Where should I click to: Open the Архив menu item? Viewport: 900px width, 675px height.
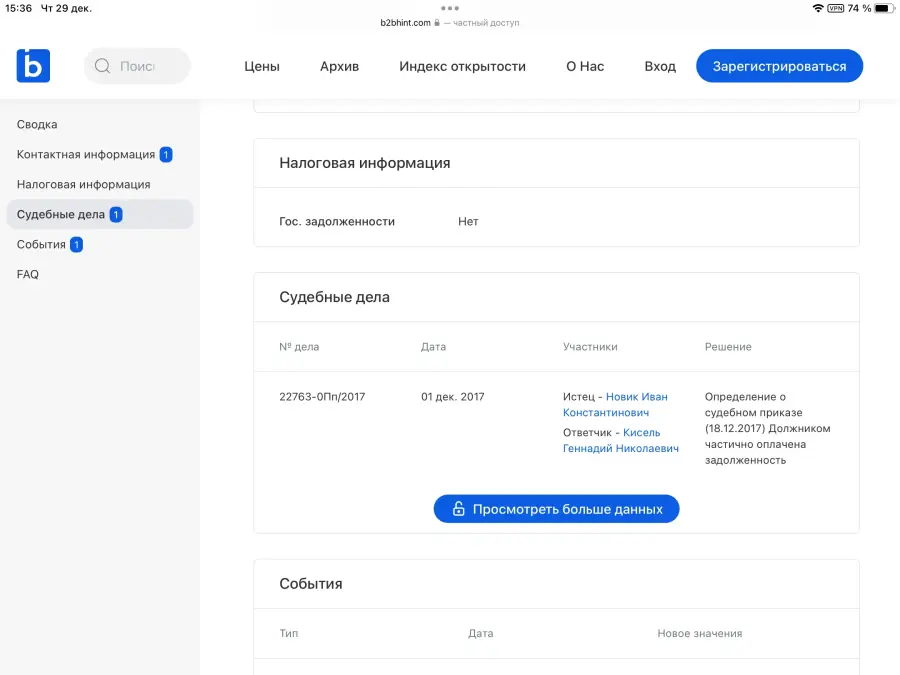coord(339,67)
